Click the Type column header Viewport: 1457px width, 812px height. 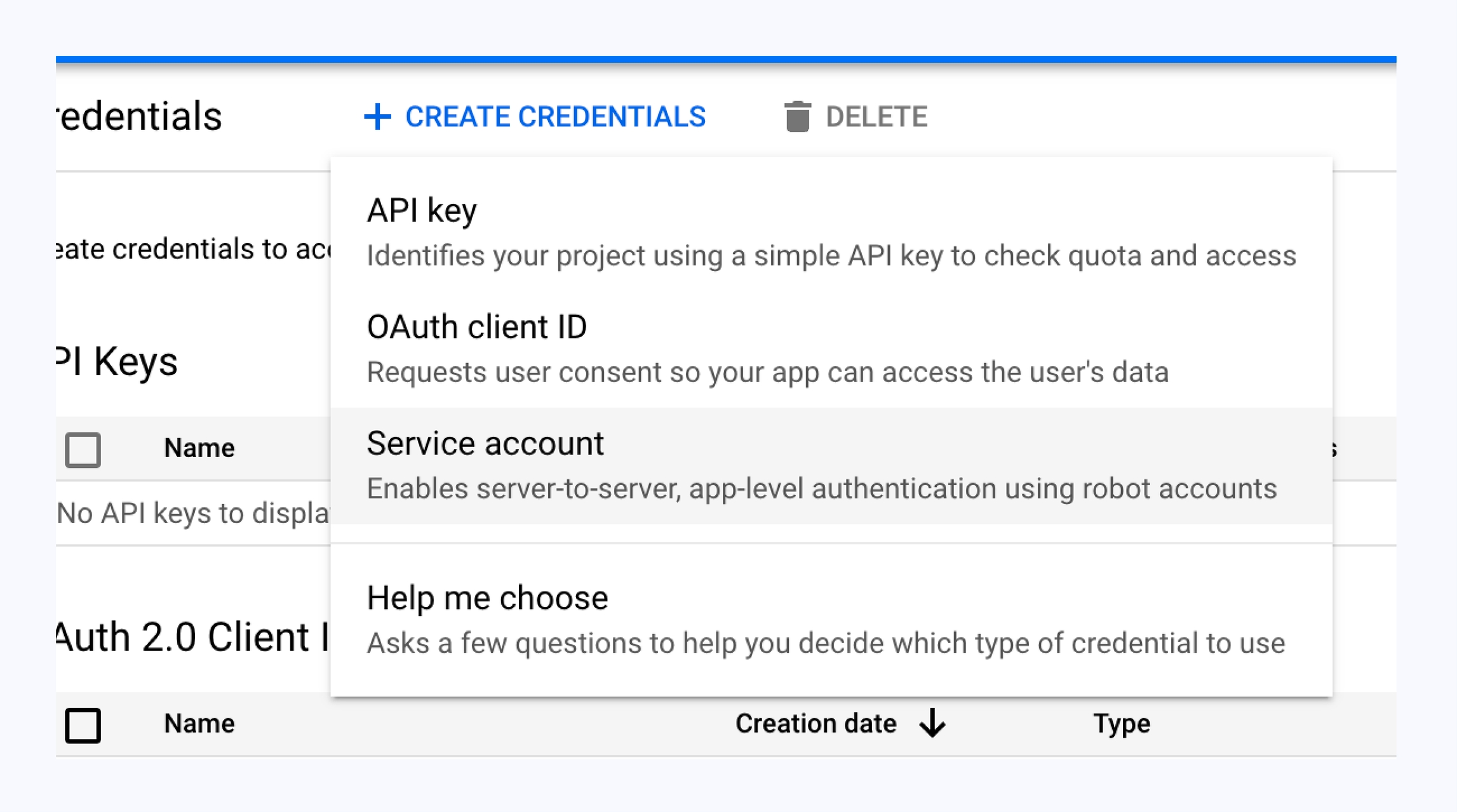point(1121,724)
